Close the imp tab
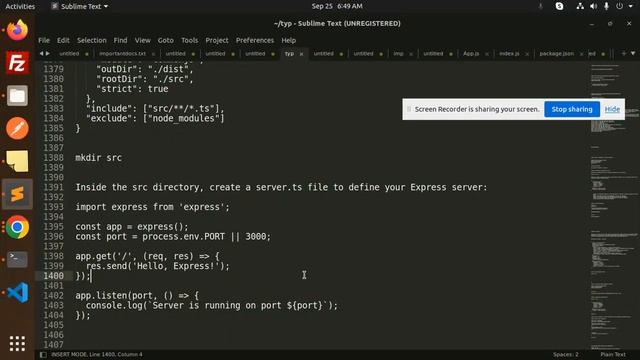This screenshot has height=360, width=640. point(411,54)
